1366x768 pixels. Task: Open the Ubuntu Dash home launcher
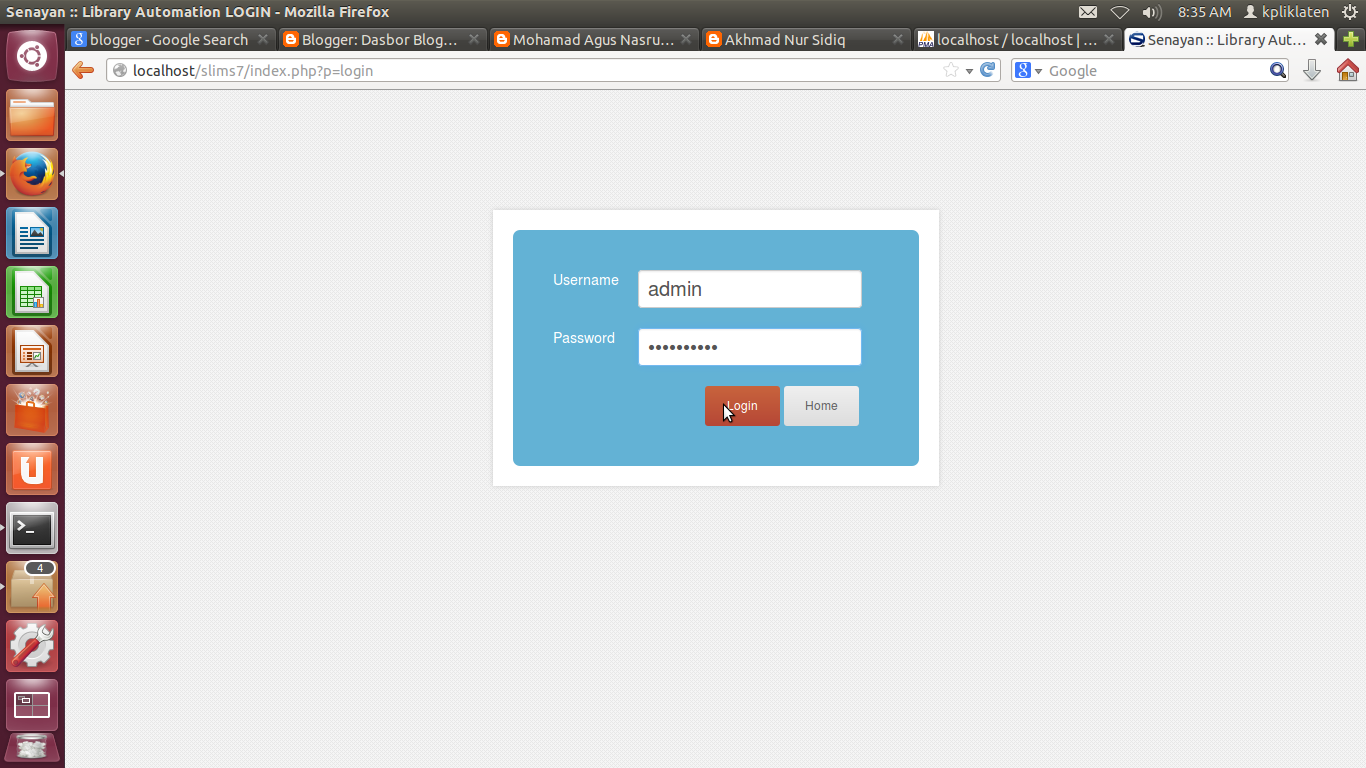(x=32, y=56)
